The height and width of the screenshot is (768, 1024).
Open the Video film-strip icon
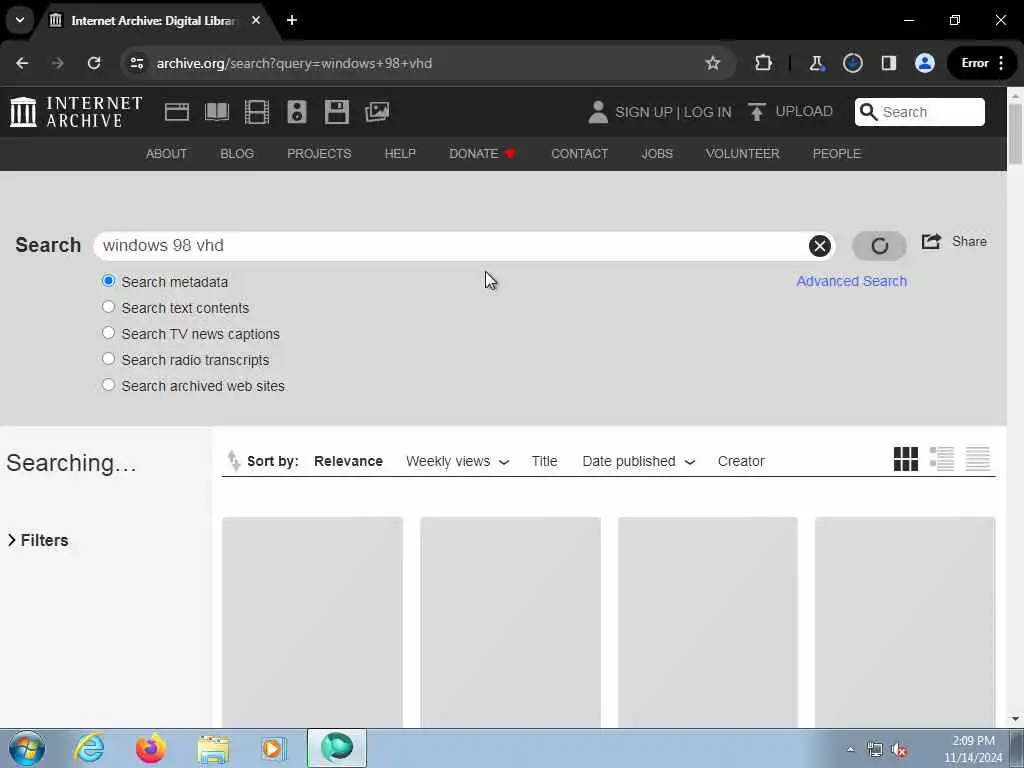click(x=257, y=112)
